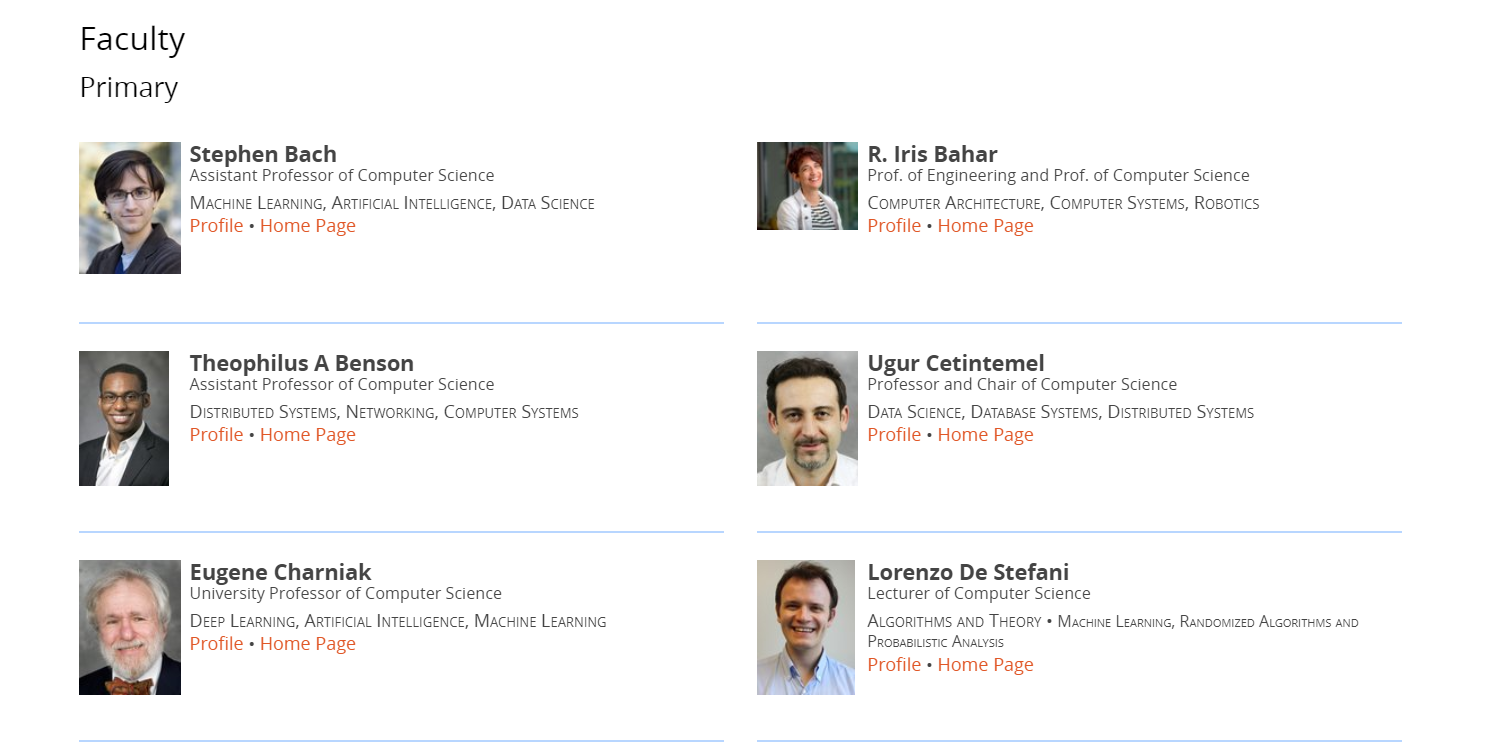
Task: Click Theophilus A Benson's portrait photo
Action: point(124,418)
